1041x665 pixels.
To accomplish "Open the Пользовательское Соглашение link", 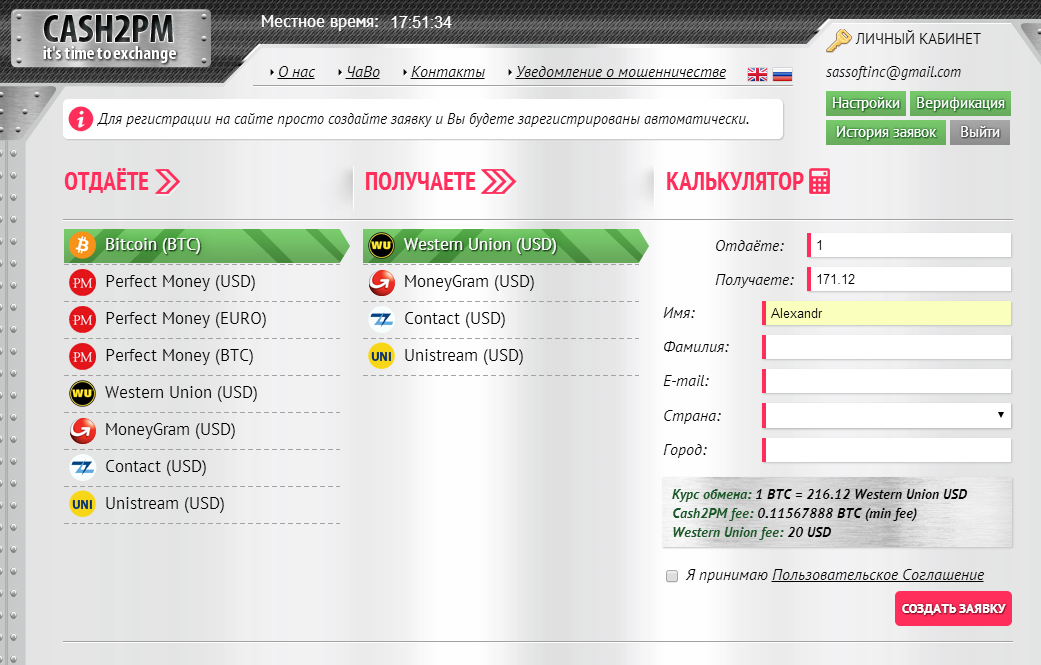I will (878, 575).
